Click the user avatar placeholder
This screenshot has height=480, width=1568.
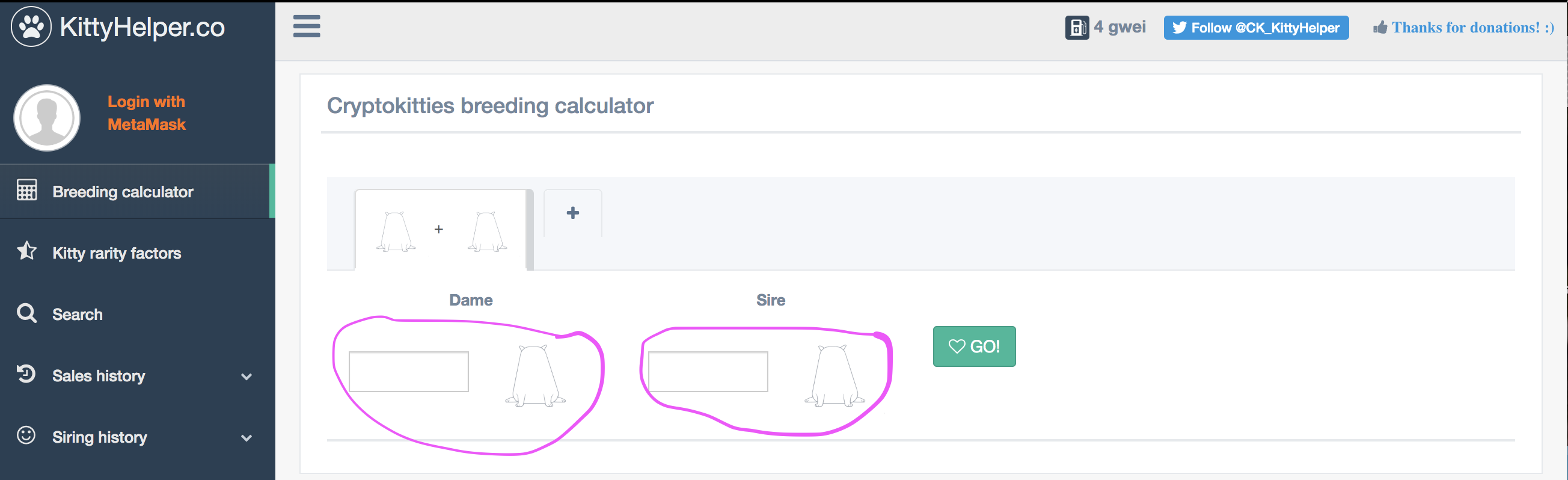(x=47, y=117)
